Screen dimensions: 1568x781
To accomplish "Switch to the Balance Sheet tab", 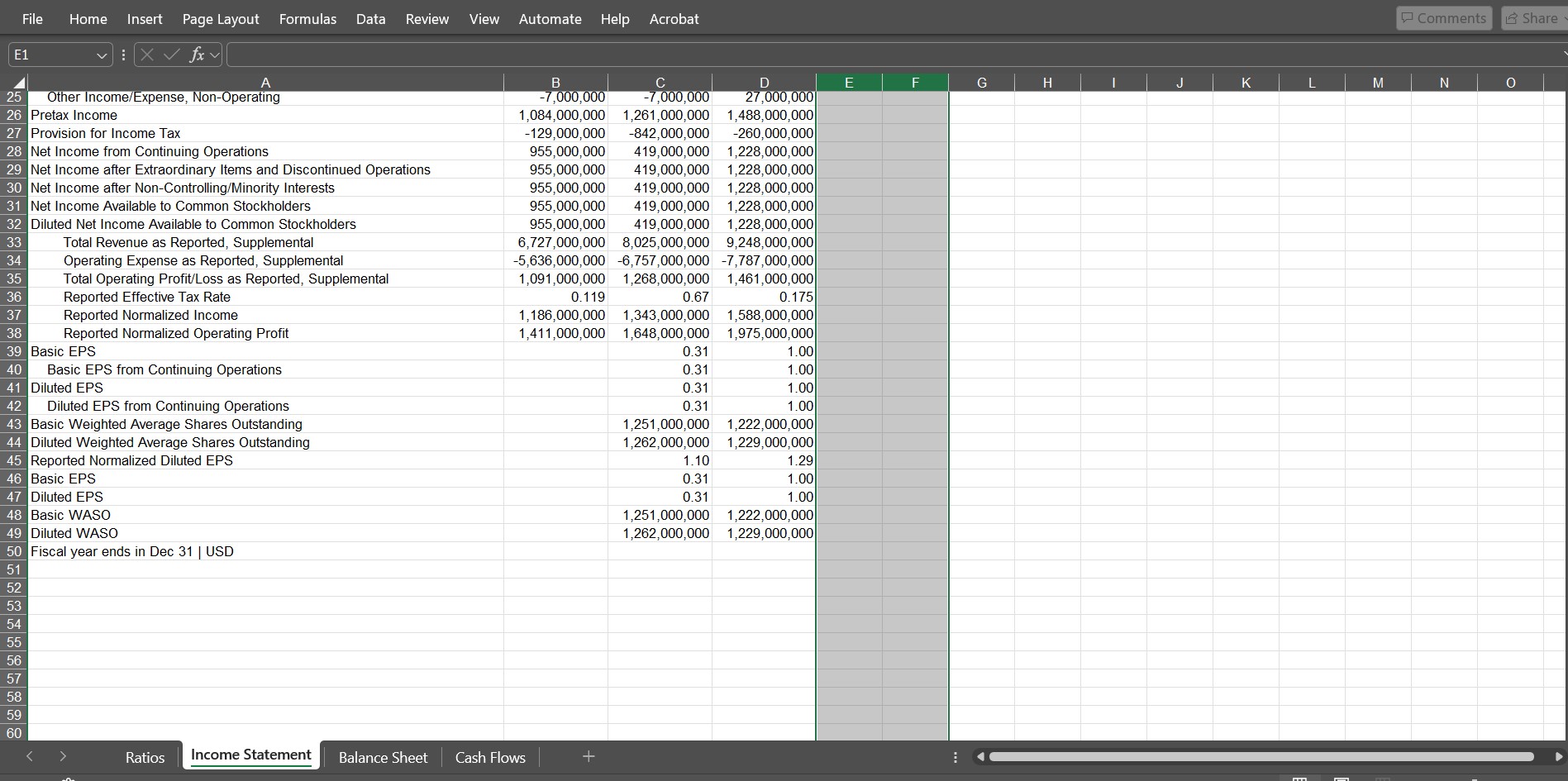I will (x=382, y=757).
